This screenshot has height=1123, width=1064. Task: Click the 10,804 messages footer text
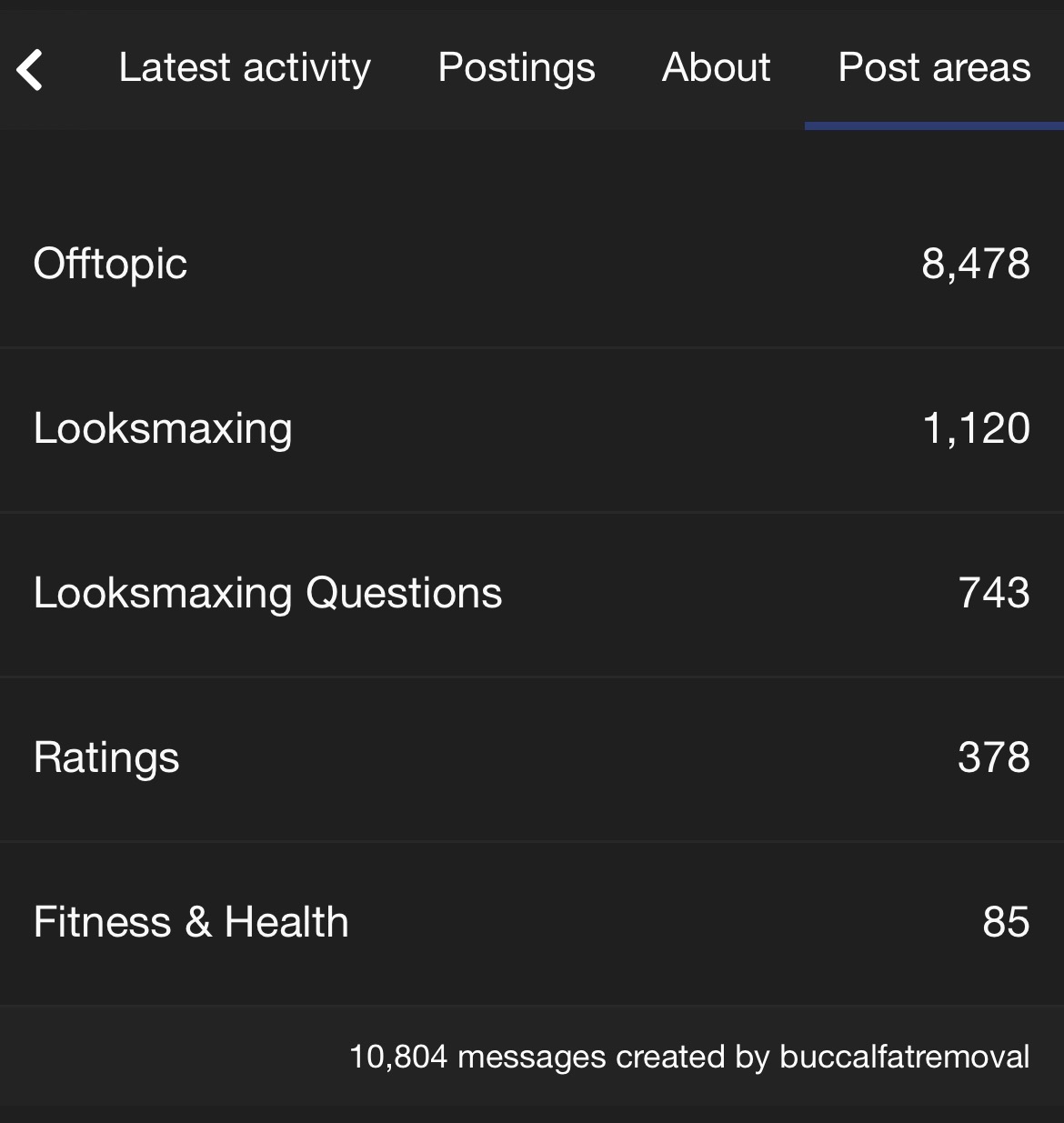(x=477, y=1057)
